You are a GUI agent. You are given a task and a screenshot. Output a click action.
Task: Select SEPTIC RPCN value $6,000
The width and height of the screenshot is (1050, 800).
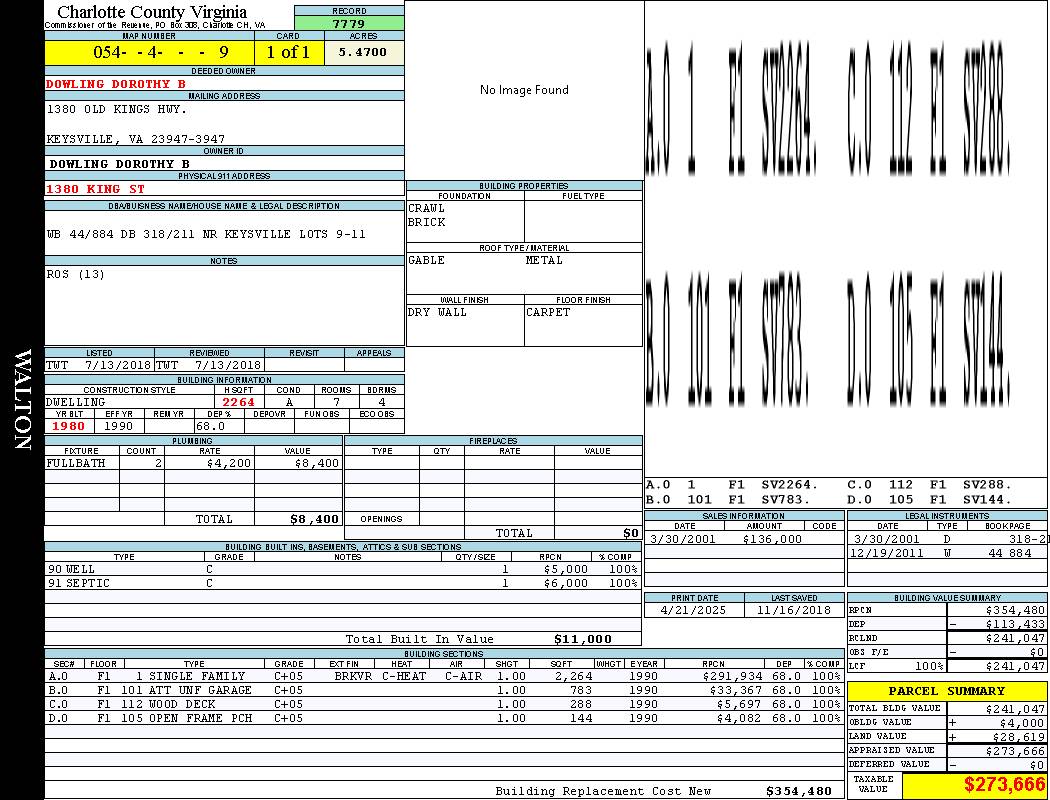566,584
